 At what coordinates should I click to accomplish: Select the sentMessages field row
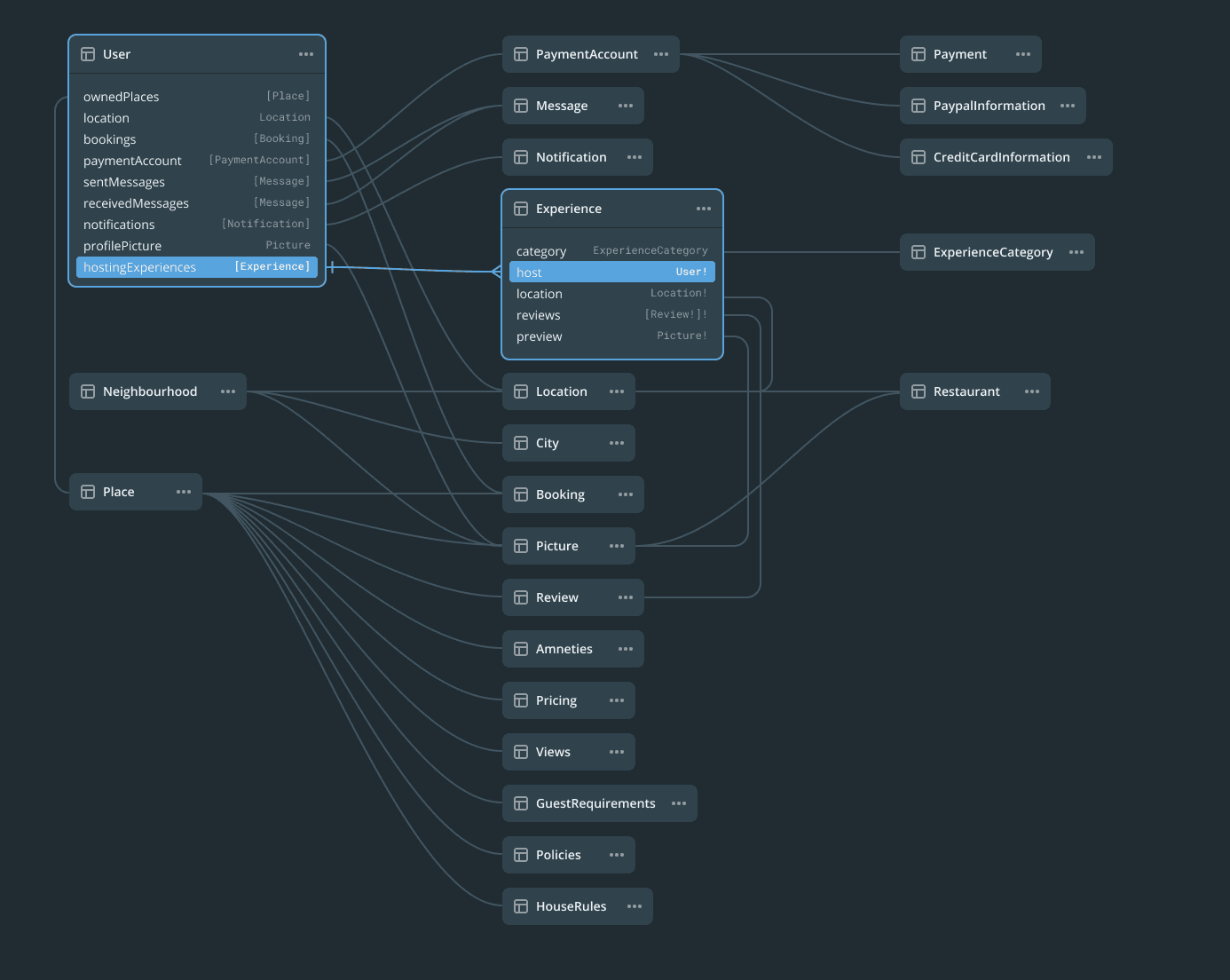197,182
